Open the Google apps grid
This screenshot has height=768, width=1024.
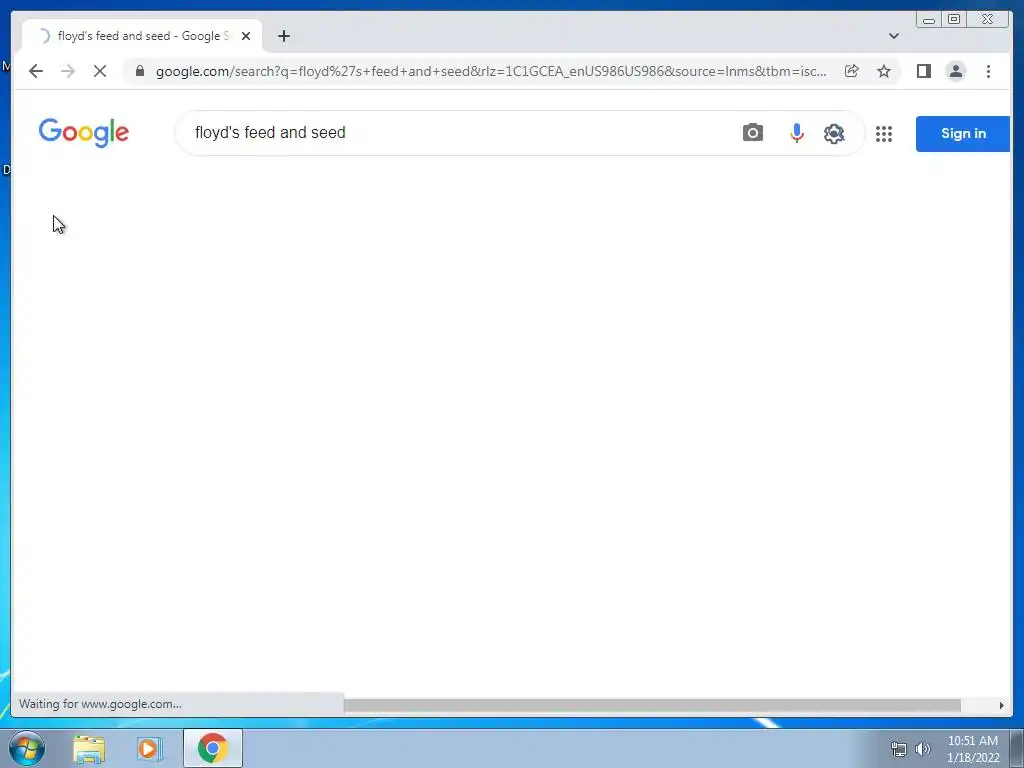pyautogui.click(x=884, y=133)
